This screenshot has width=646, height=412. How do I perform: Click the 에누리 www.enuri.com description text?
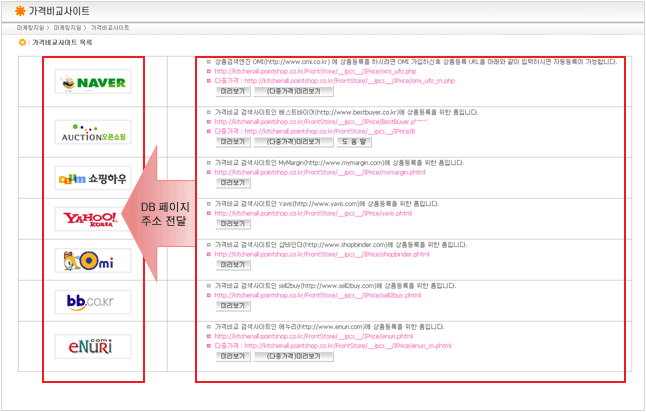[x=329, y=327]
